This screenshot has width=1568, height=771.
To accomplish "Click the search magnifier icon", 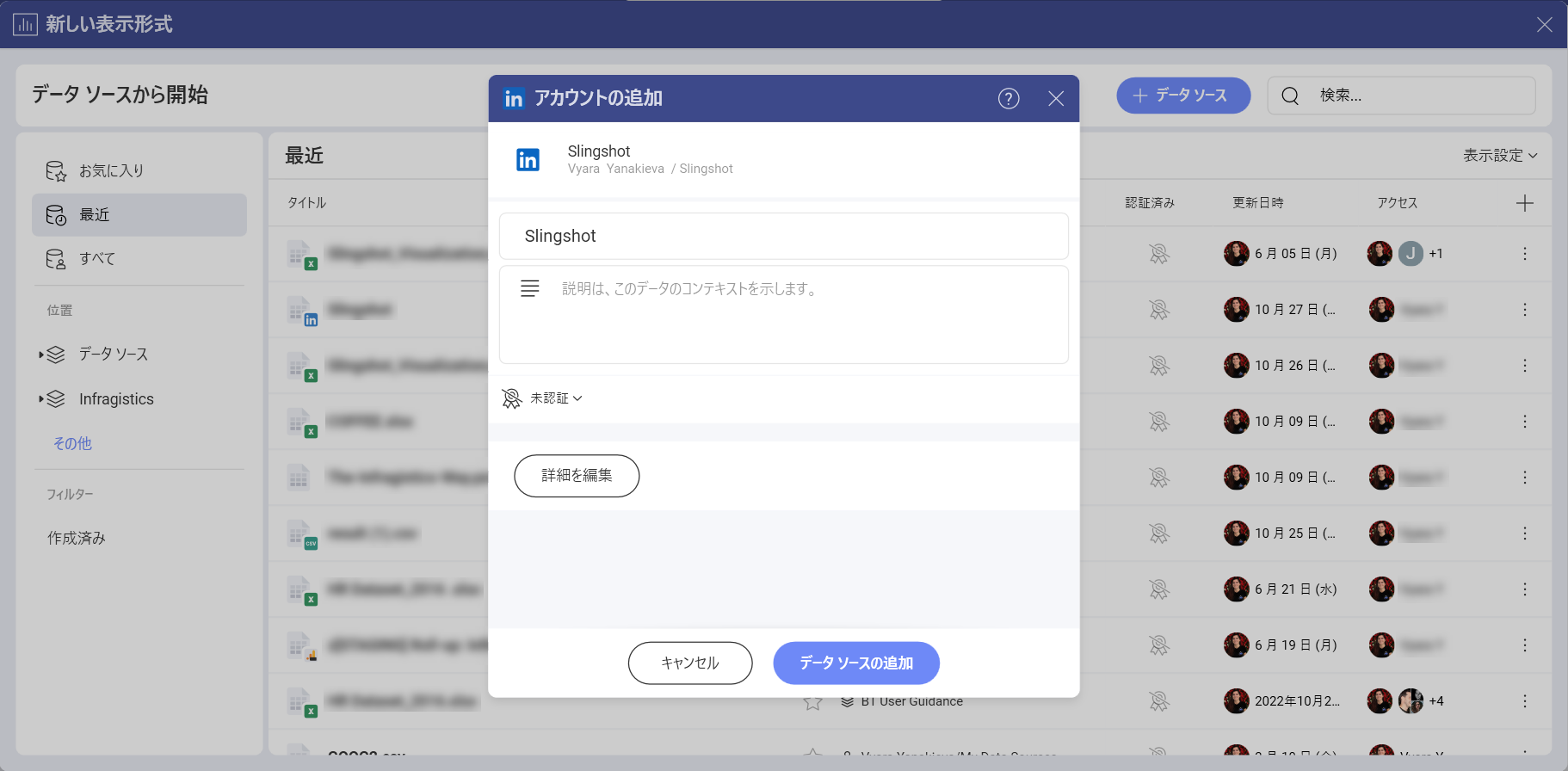I will [x=1290, y=96].
